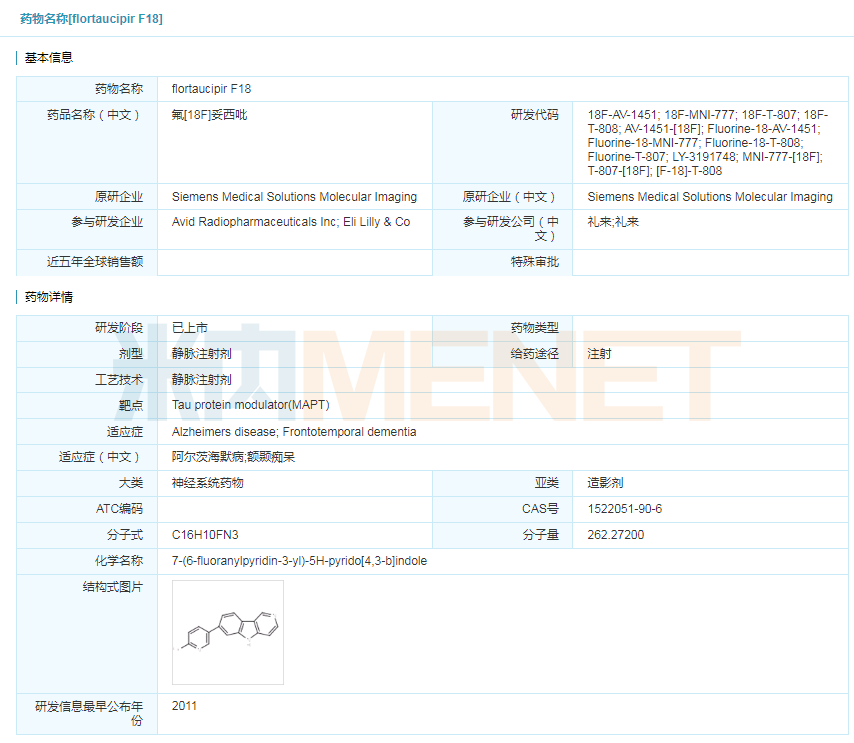Select 静脉注射剂 in the 工艺技术 row
Image resolution: width=854 pixels, height=743 pixels.
[202, 380]
